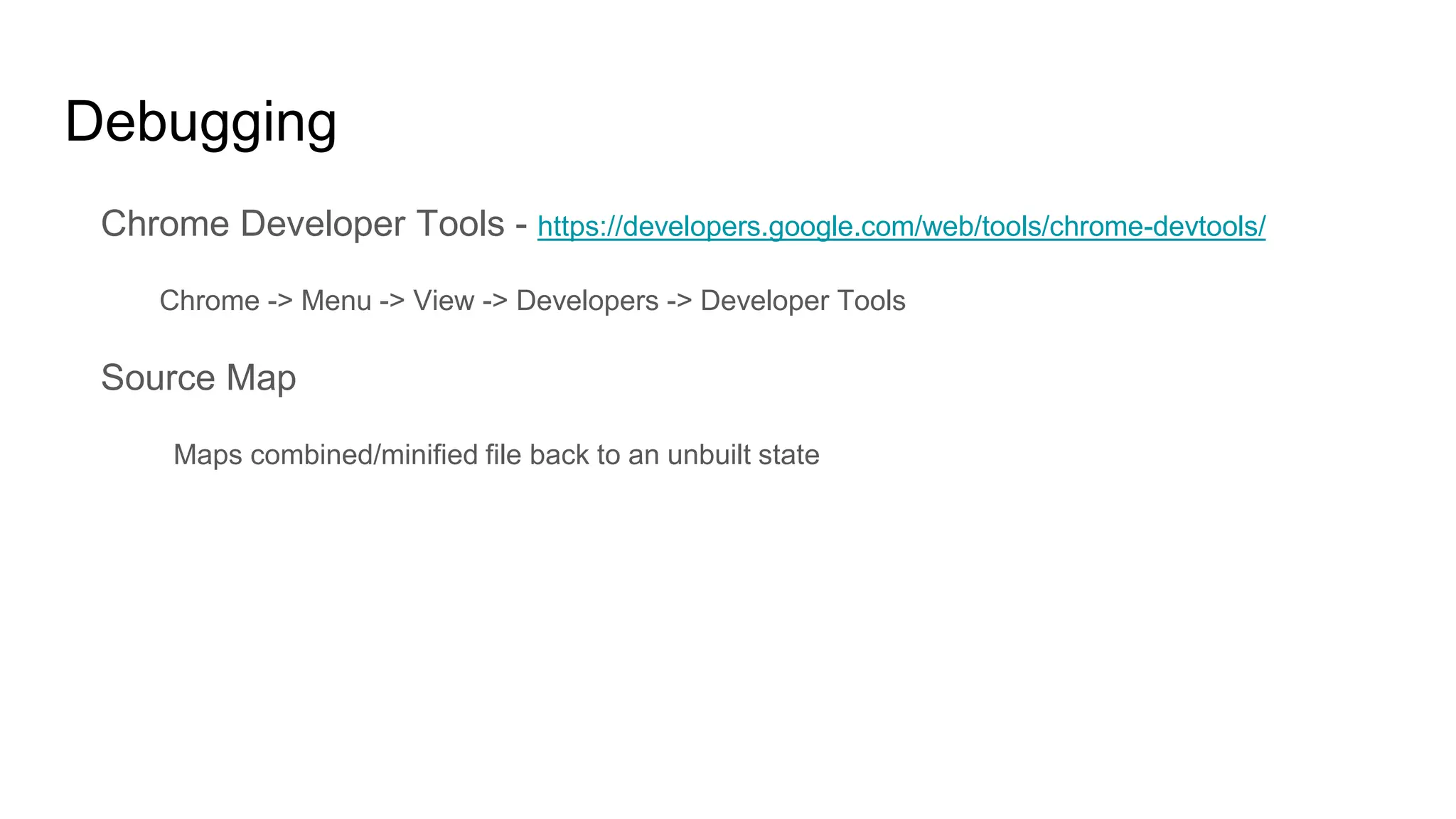
Task: Click the 'Debugging' slide title
Action: pos(200,122)
